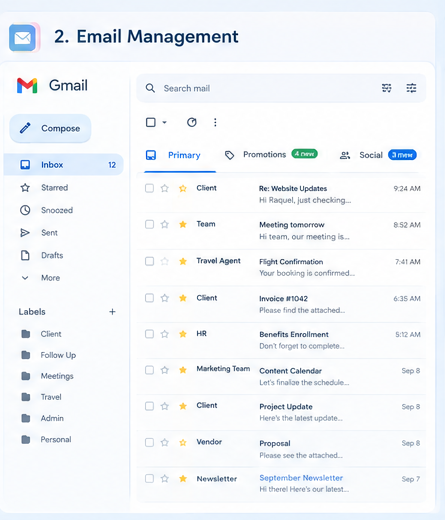
Task: Click the Meetings label folder icon
Action: click(x=26, y=376)
